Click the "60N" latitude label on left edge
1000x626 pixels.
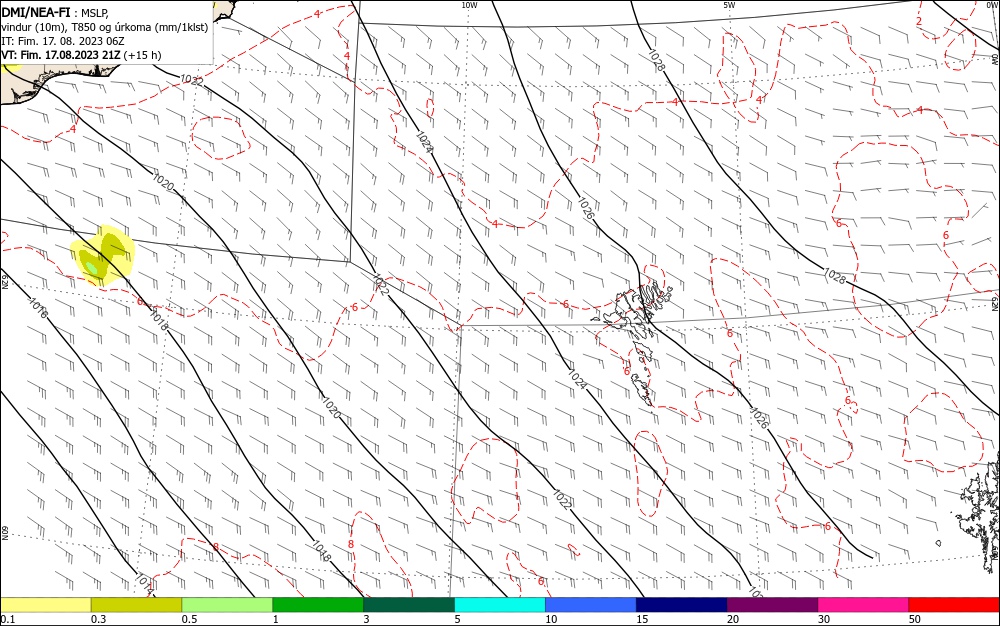click(4, 532)
